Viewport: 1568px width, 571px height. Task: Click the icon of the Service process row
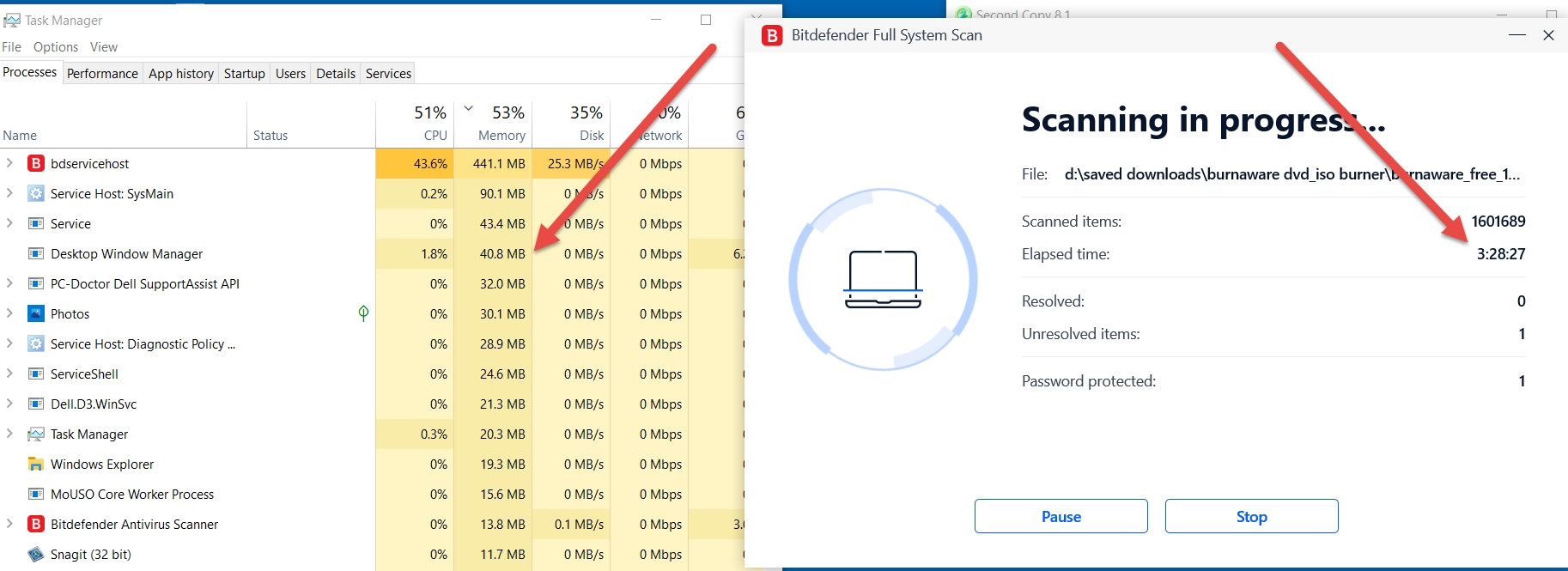[36, 223]
